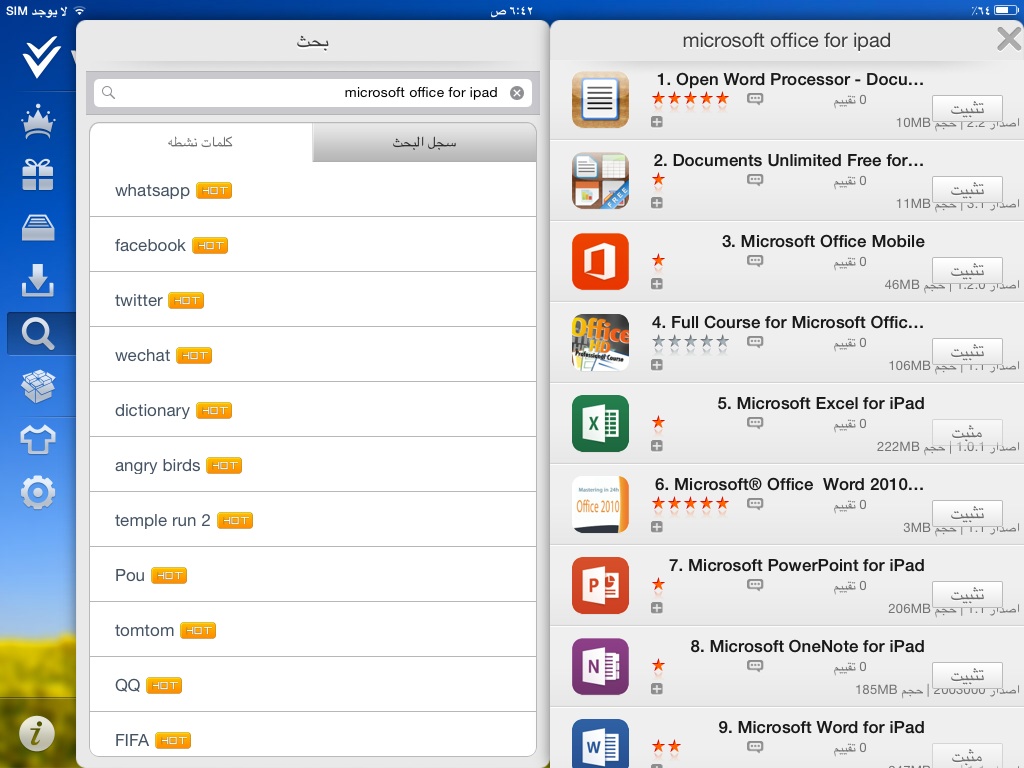Open the Full Course for Microsoft Office icon
1024x768 pixels.
(x=600, y=342)
